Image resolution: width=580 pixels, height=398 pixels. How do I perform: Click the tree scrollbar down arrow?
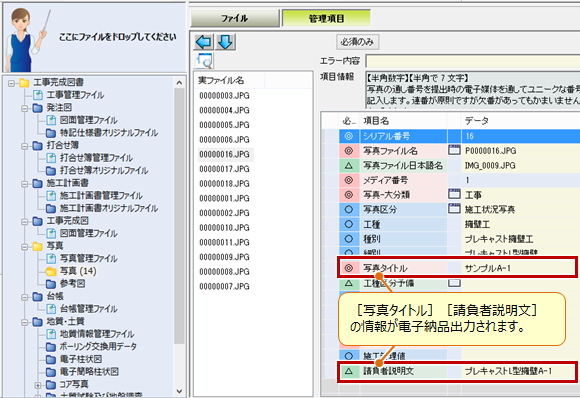(179, 391)
